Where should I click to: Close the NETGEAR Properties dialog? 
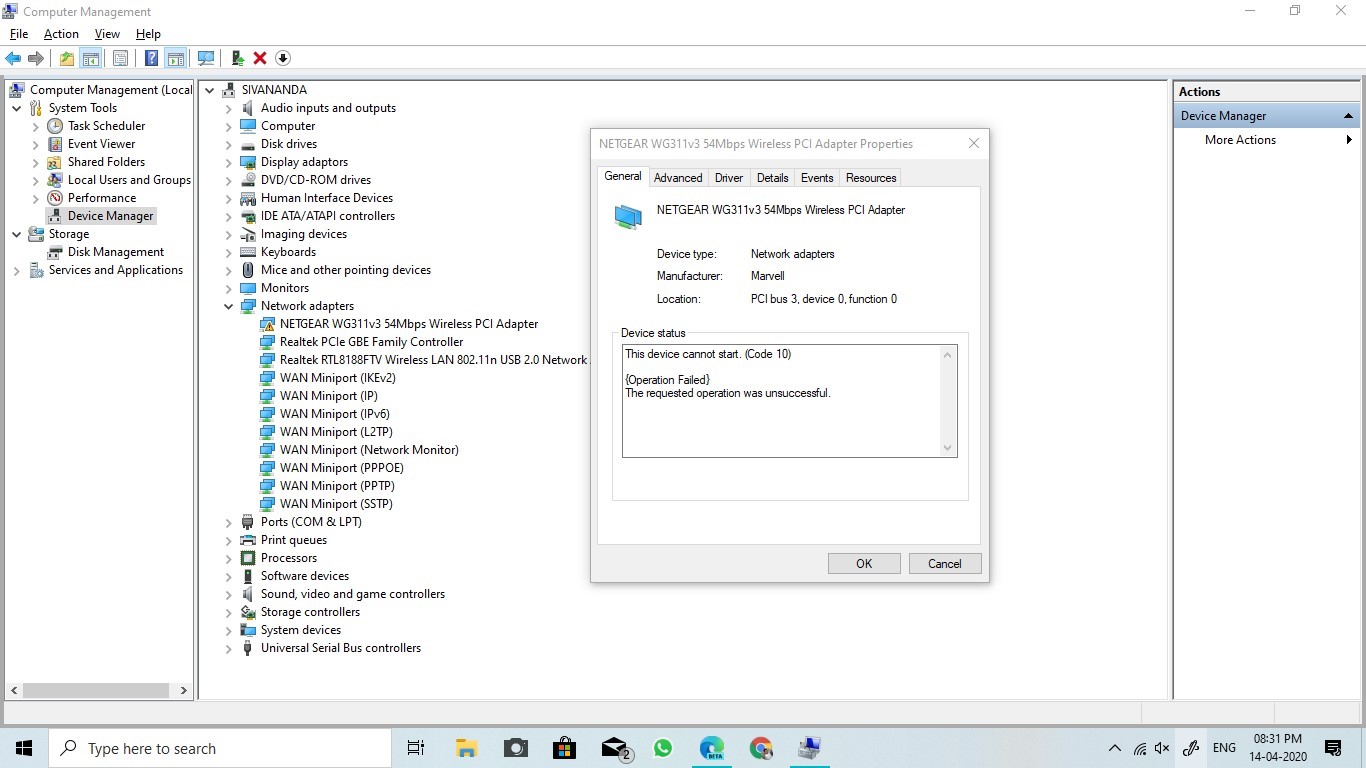(x=974, y=144)
